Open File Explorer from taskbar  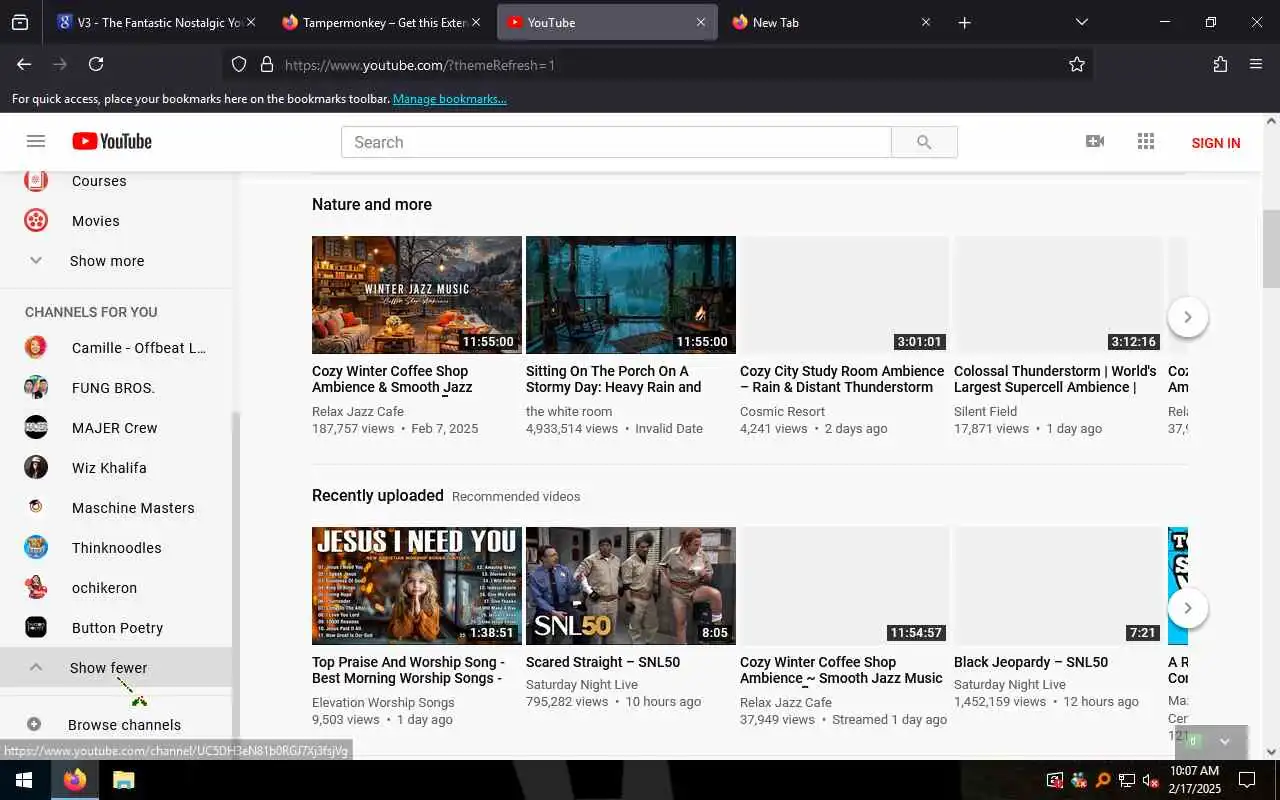123,780
